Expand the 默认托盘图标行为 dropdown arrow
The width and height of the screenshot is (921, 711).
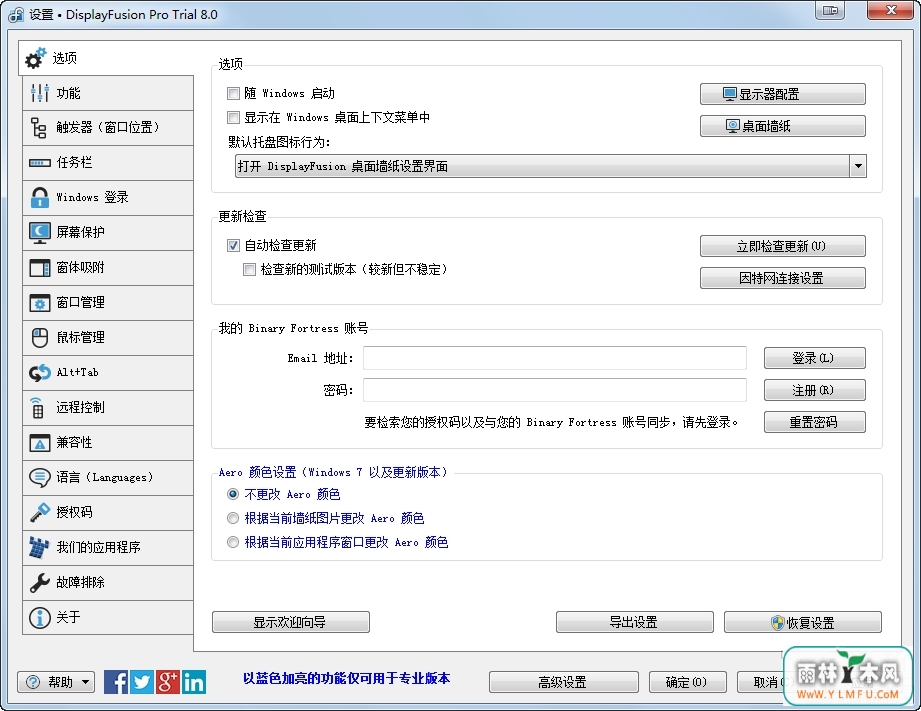[x=858, y=166]
